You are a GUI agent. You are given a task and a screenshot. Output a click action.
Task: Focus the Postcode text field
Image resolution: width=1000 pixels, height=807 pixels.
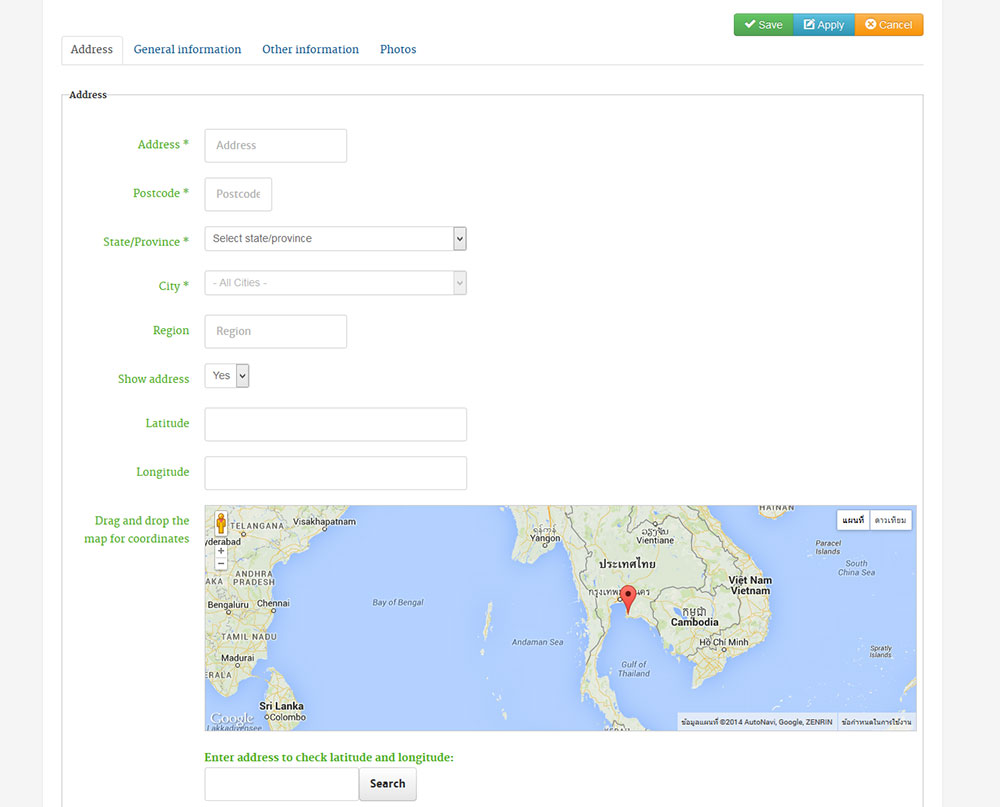pos(238,194)
